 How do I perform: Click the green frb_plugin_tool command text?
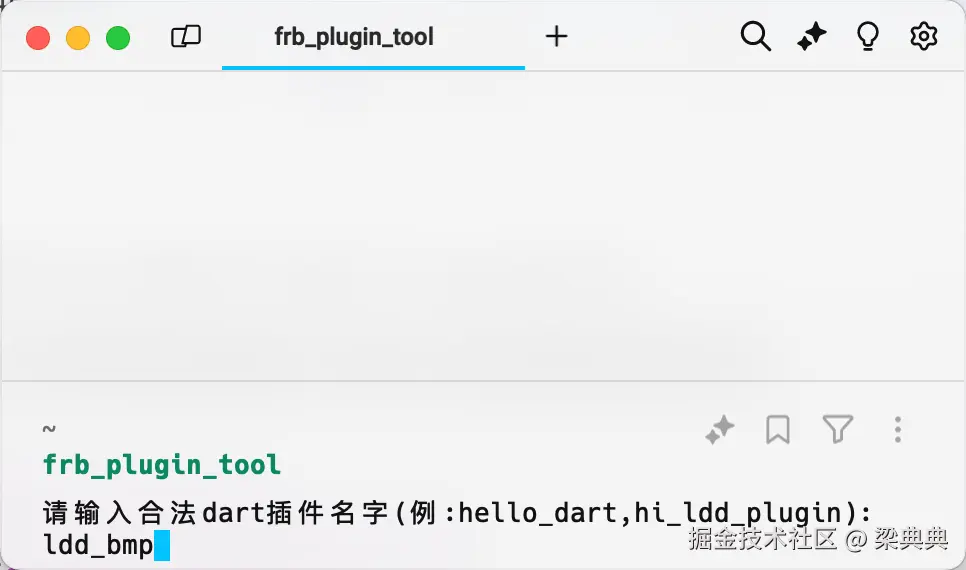[162, 465]
